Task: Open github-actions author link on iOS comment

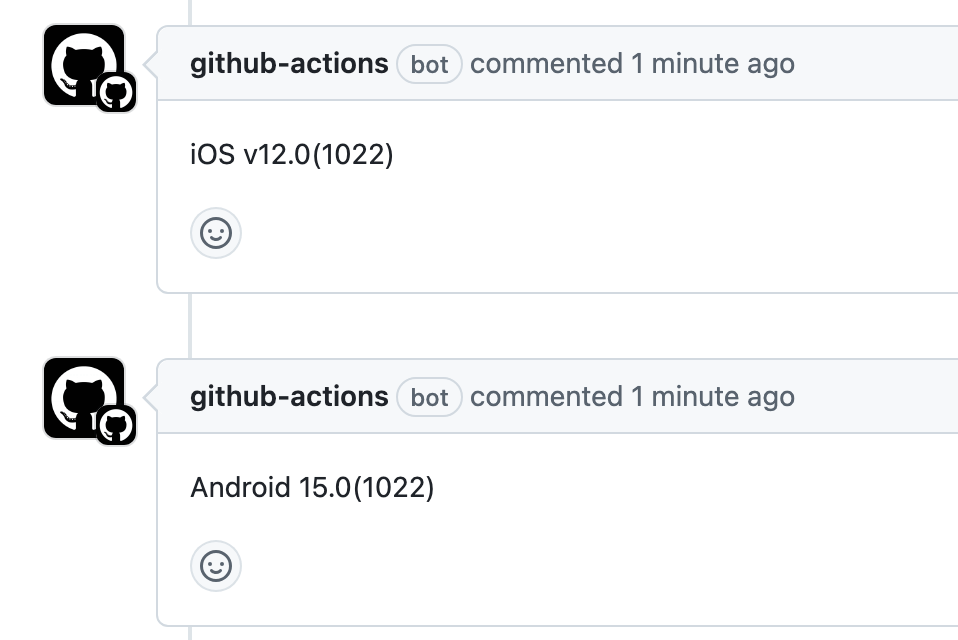Action: 289,64
